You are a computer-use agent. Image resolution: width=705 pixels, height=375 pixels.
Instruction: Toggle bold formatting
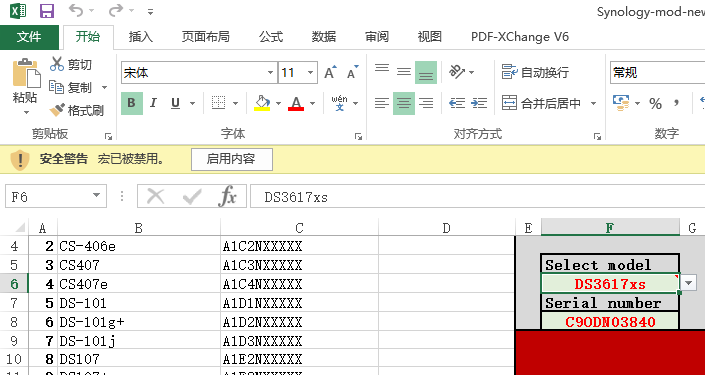(132, 103)
